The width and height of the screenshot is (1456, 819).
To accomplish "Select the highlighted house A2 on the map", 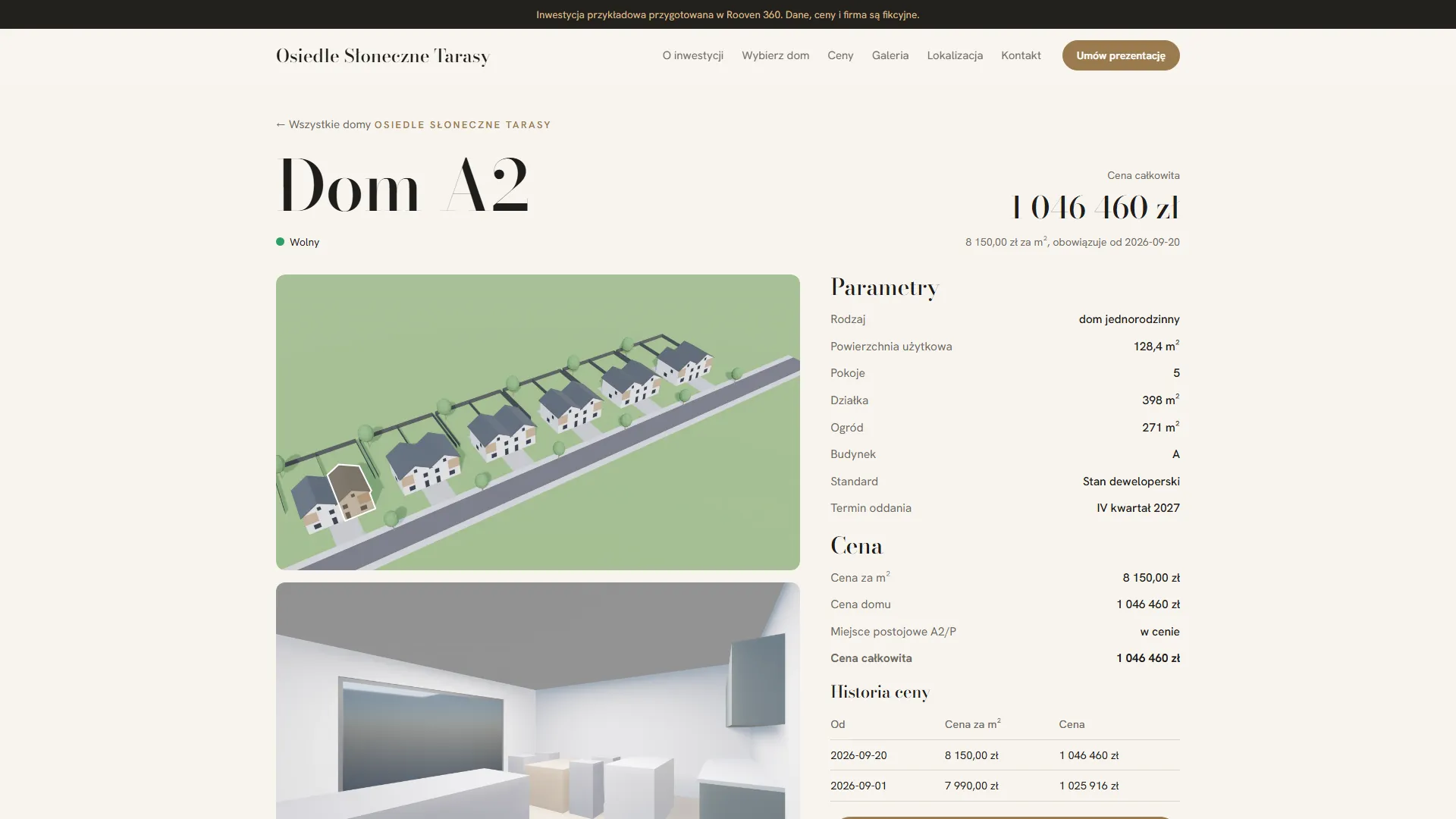I will 351,491.
